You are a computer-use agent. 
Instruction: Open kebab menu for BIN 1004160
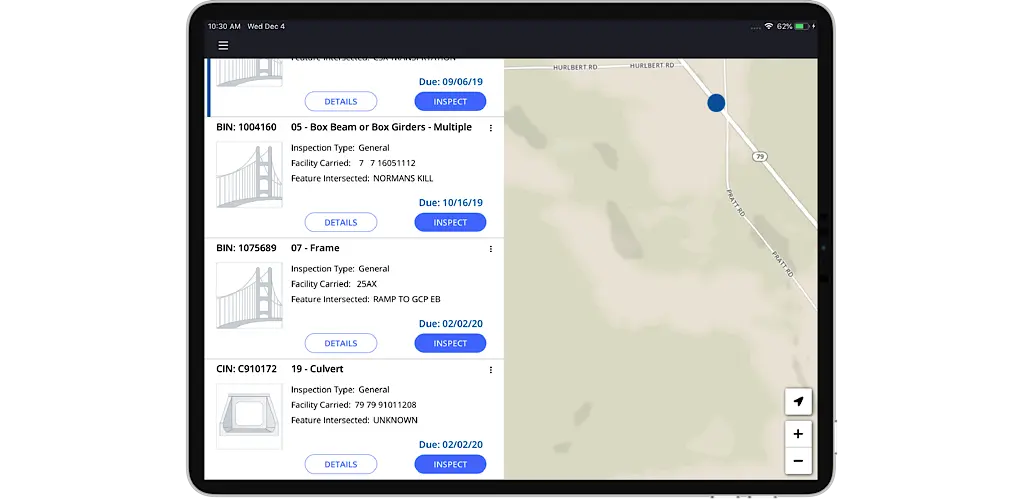[x=490, y=128]
